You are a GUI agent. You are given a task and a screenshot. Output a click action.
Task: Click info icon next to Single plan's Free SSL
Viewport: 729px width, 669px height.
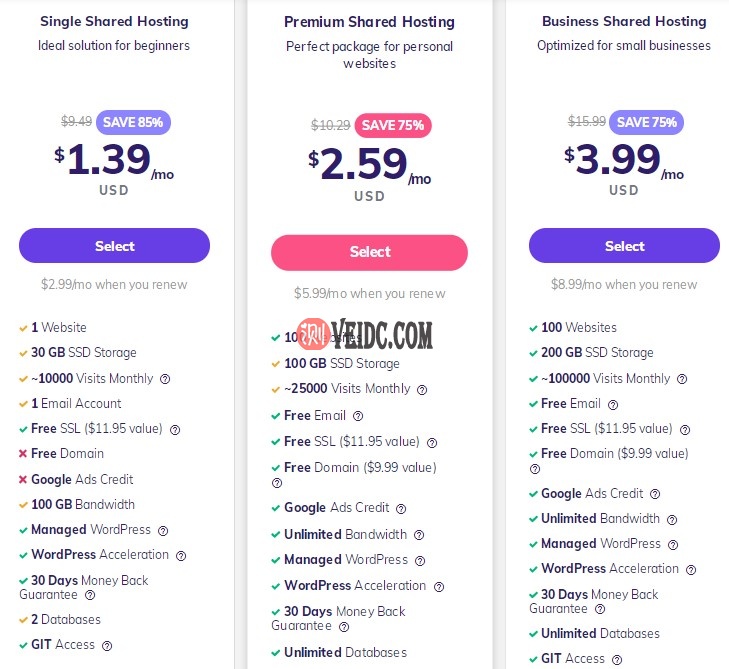175,430
